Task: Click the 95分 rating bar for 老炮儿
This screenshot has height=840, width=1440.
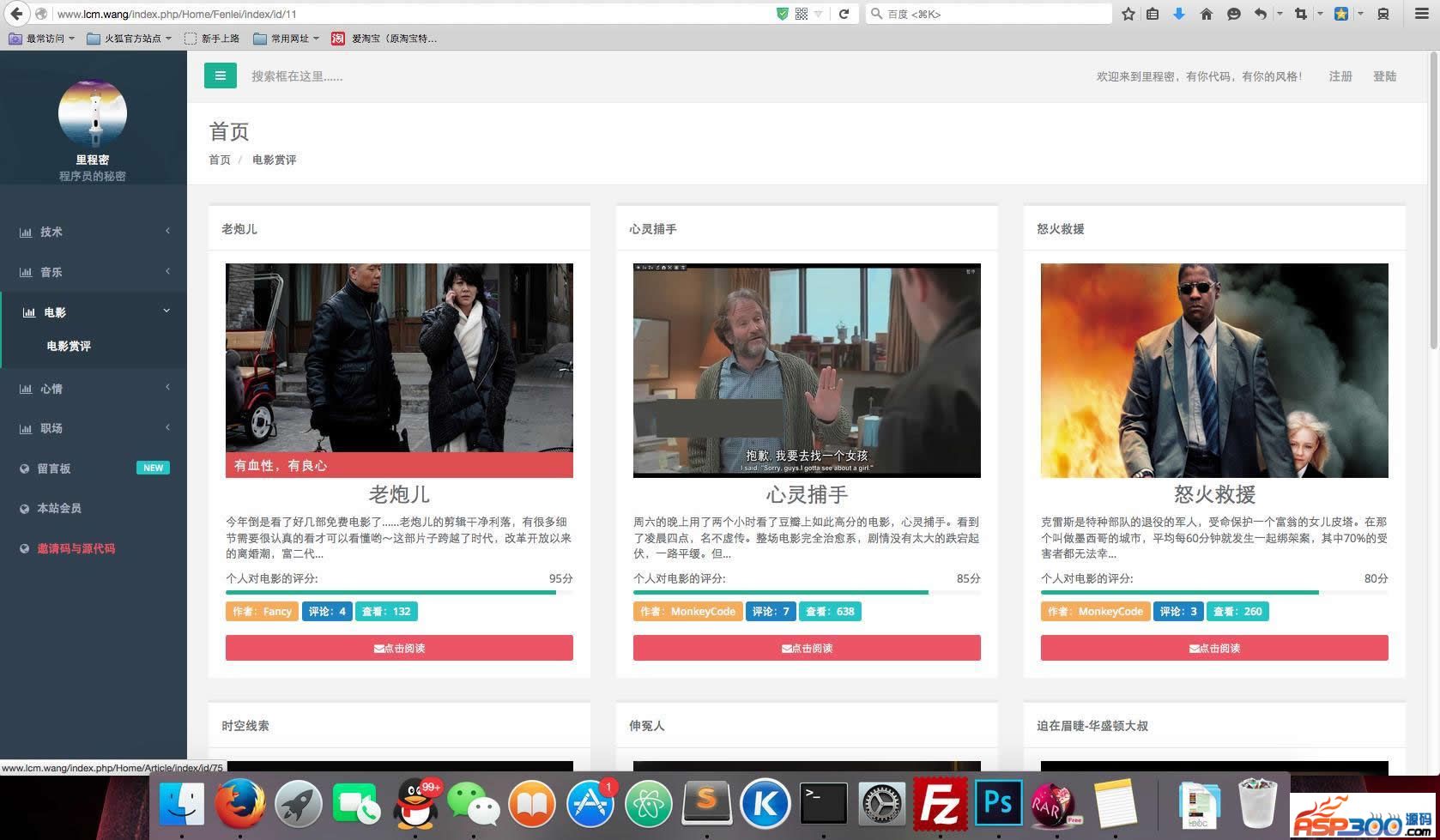Action: point(399,592)
